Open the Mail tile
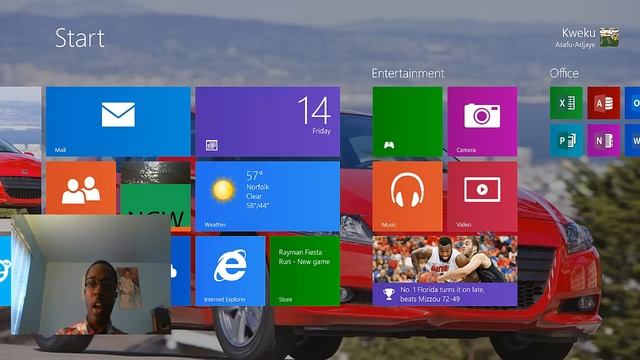640x360 pixels. click(118, 121)
